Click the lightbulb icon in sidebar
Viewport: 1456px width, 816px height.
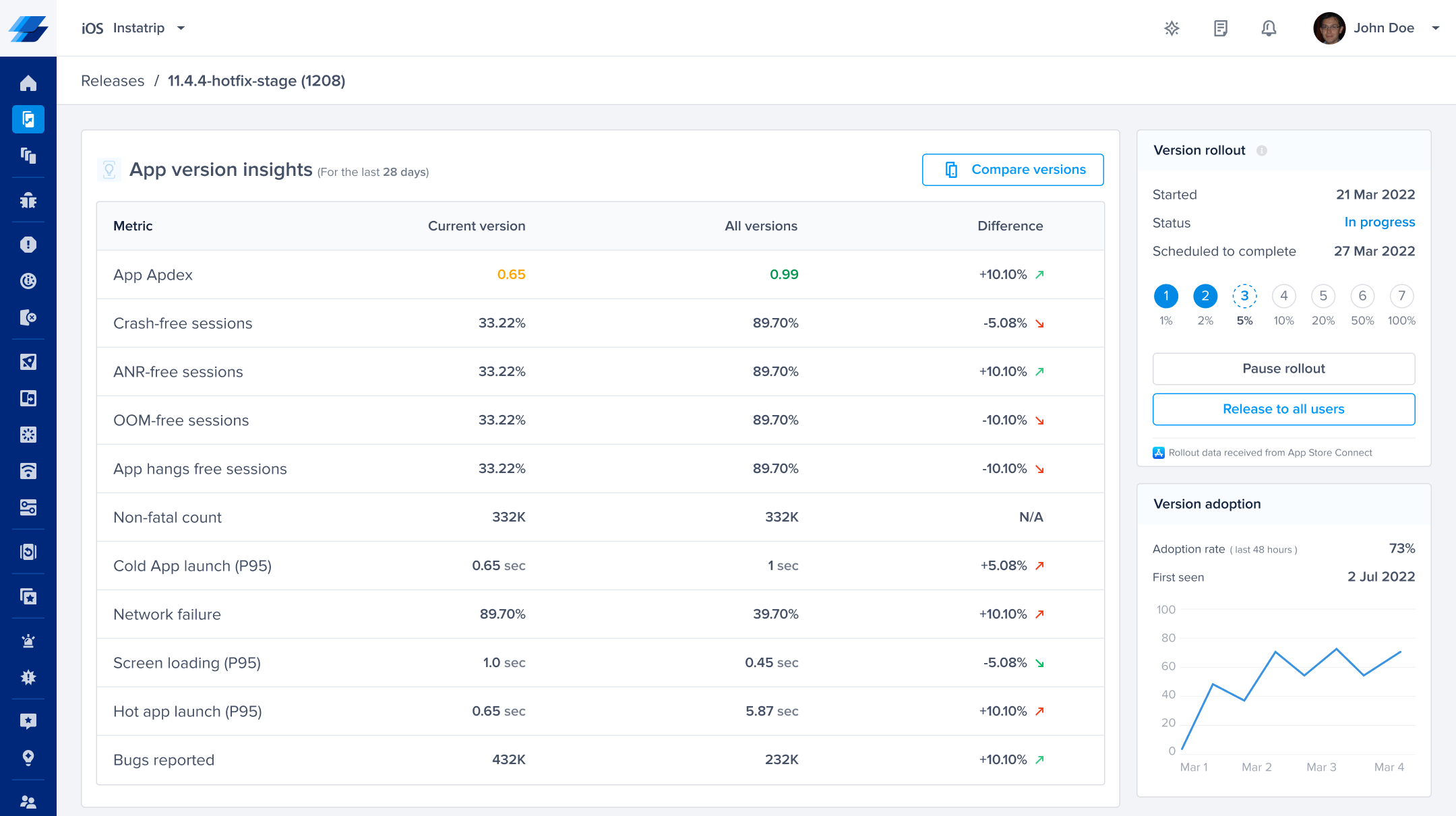[28, 757]
